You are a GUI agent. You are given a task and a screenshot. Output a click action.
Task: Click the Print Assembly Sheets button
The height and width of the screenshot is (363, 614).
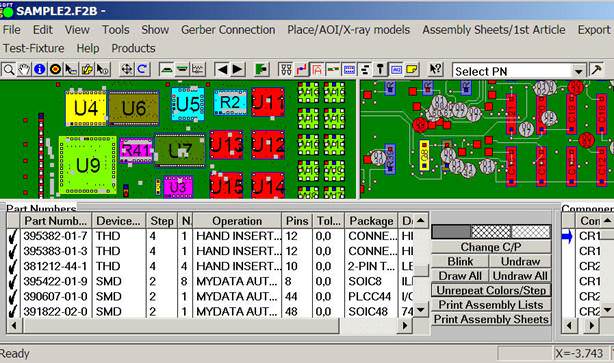491,320
